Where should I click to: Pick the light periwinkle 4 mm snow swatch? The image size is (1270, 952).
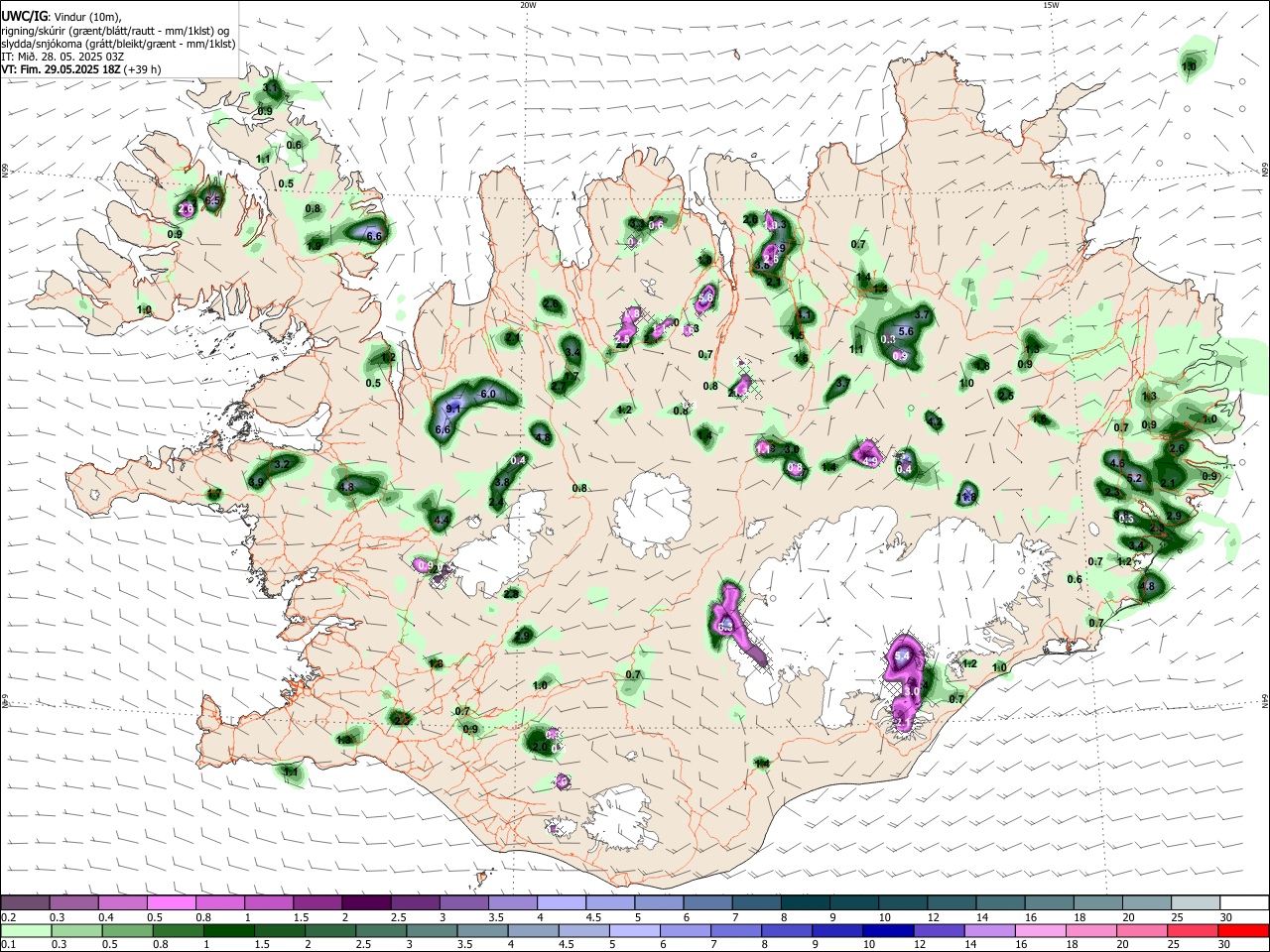[x=562, y=902]
